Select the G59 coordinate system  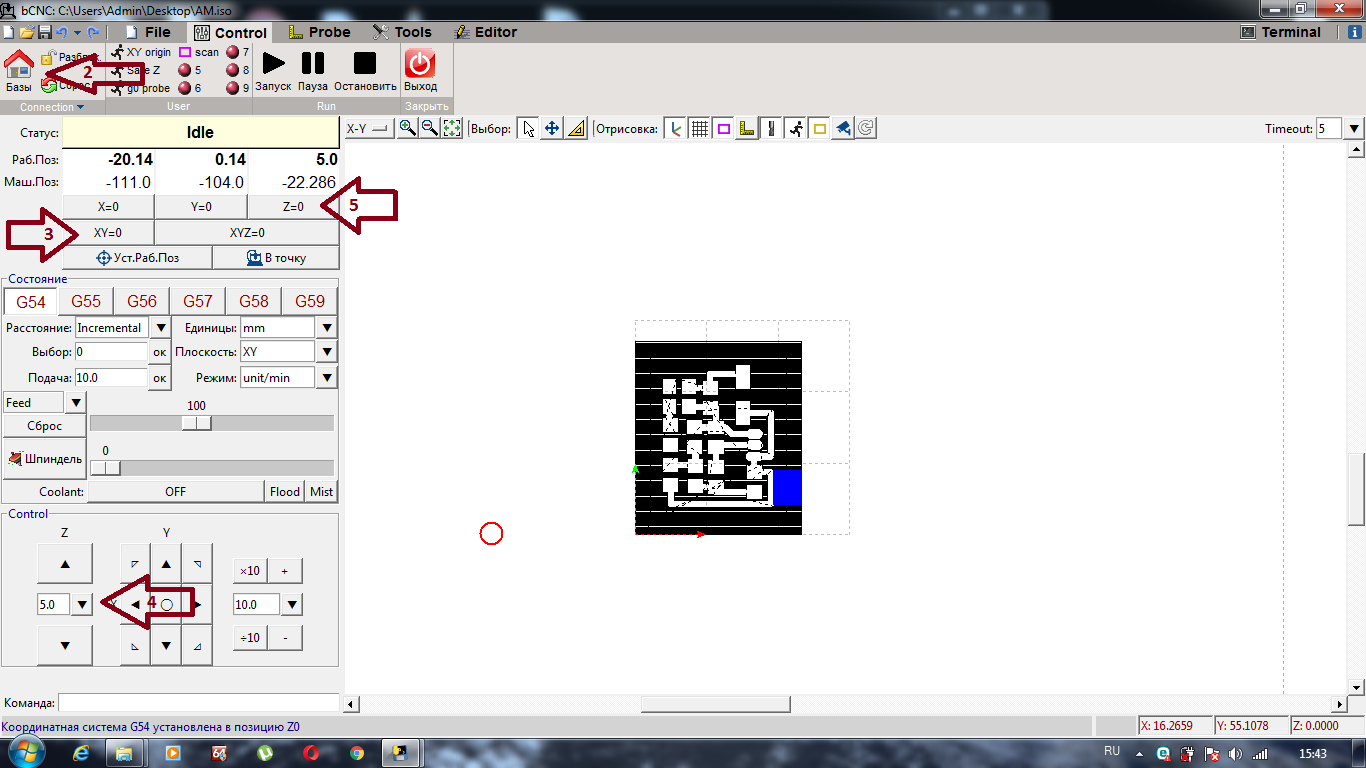[310, 301]
